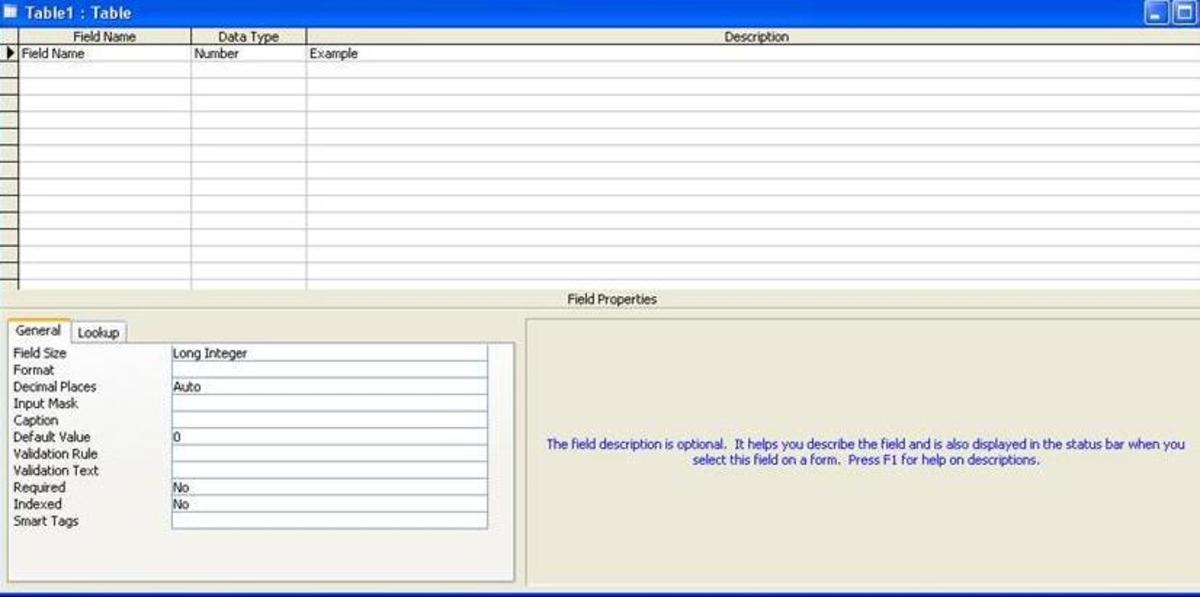Screen dimensions: 1200x597
Task: Open the Decimal Places Auto box
Action: point(329,386)
